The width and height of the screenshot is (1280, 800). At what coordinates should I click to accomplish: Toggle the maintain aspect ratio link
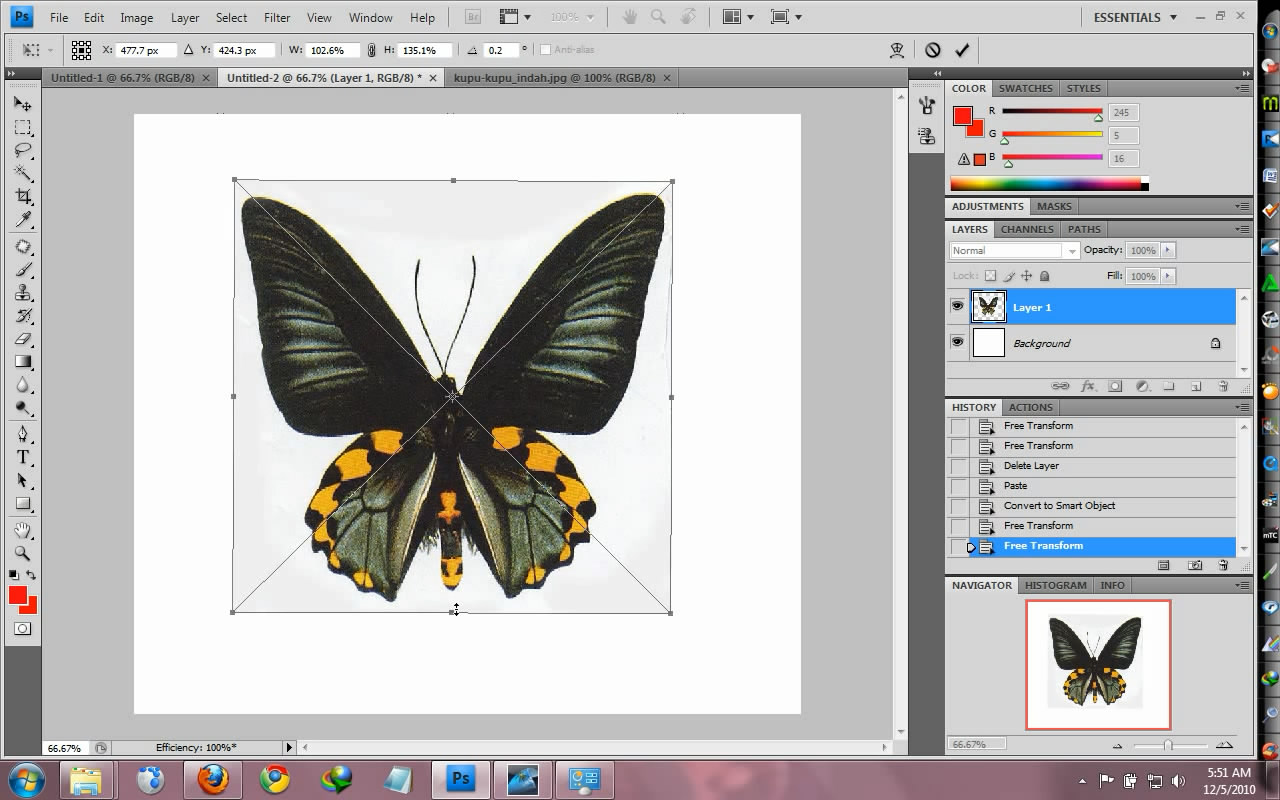(x=371, y=50)
